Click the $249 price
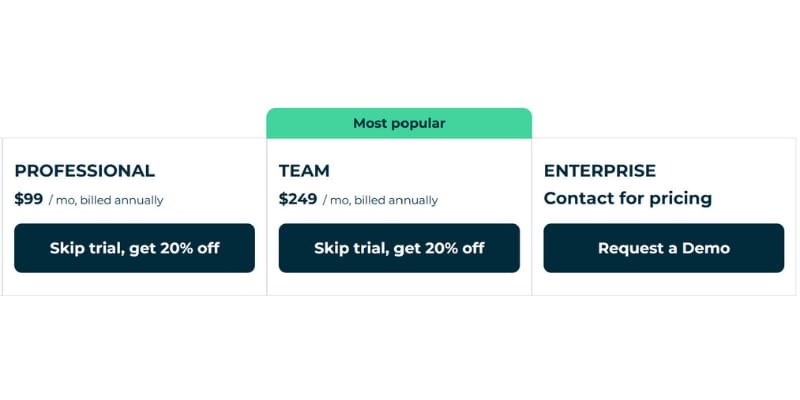Screen dimensions: 800x400 pyautogui.click(x=298, y=199)
